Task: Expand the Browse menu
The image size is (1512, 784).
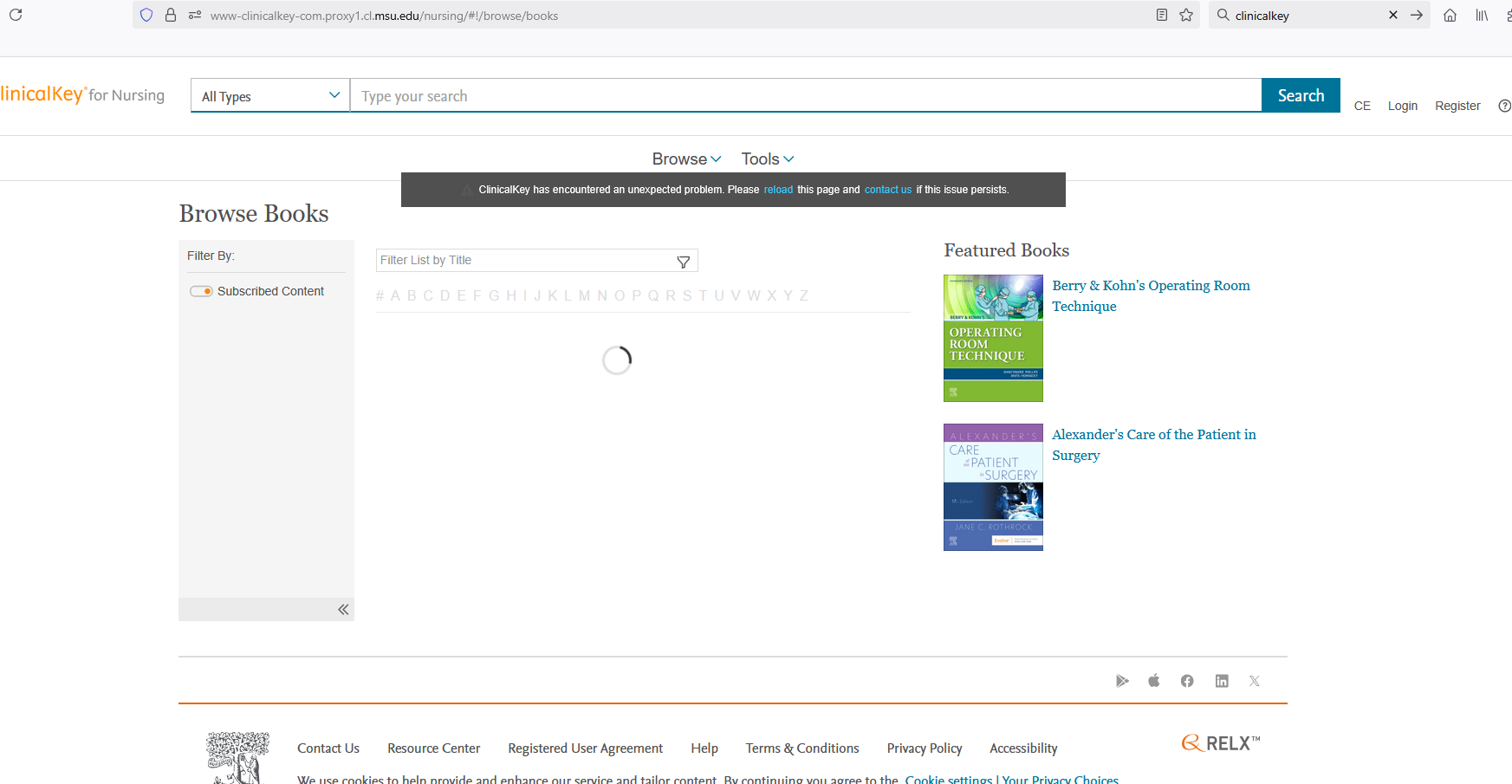Action: 686,159
